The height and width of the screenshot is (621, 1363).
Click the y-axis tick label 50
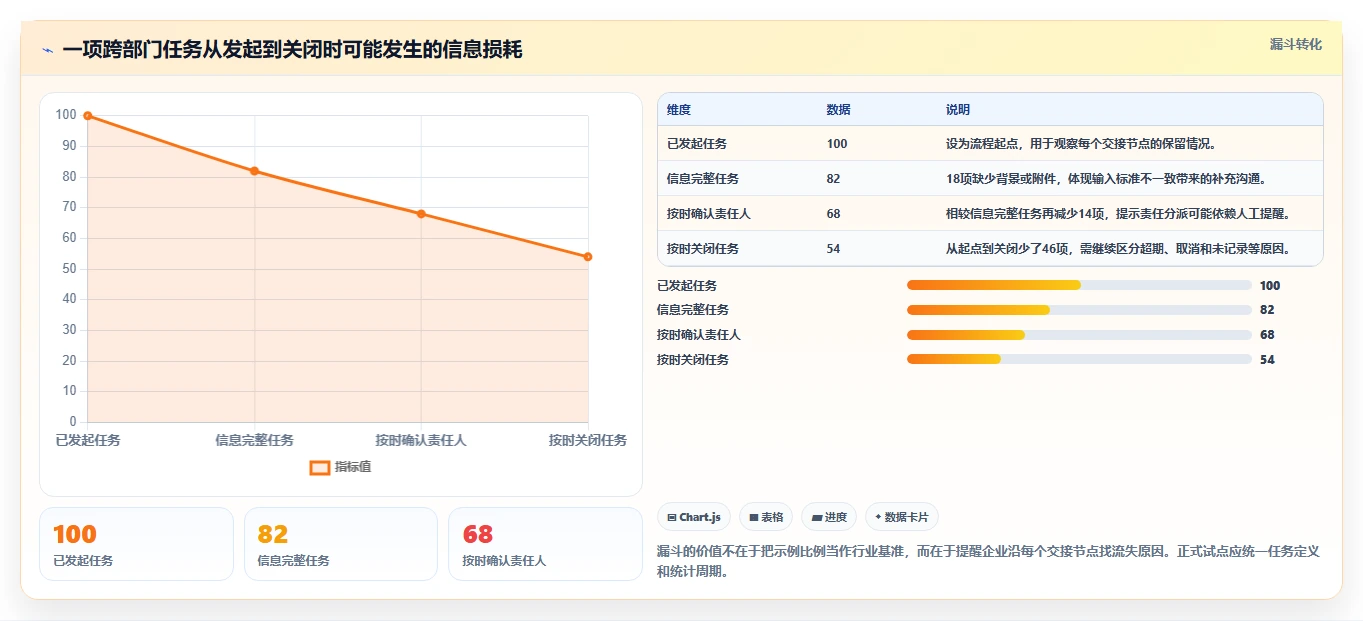pyautogui.click(x=69, y=269)
